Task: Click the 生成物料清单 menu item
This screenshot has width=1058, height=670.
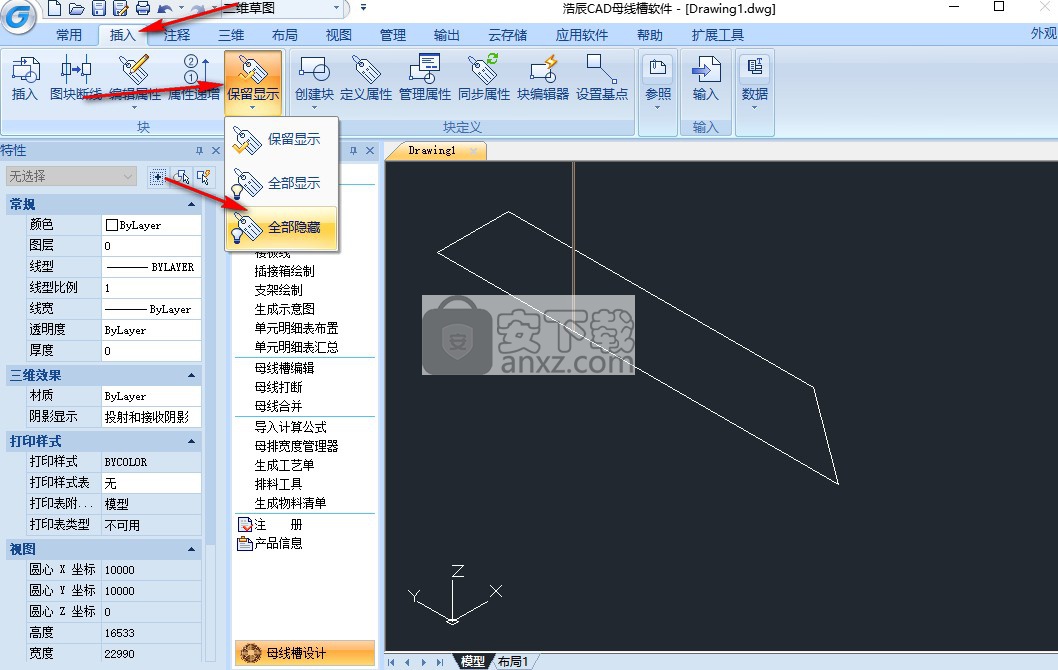Action: tap(290, 503)
